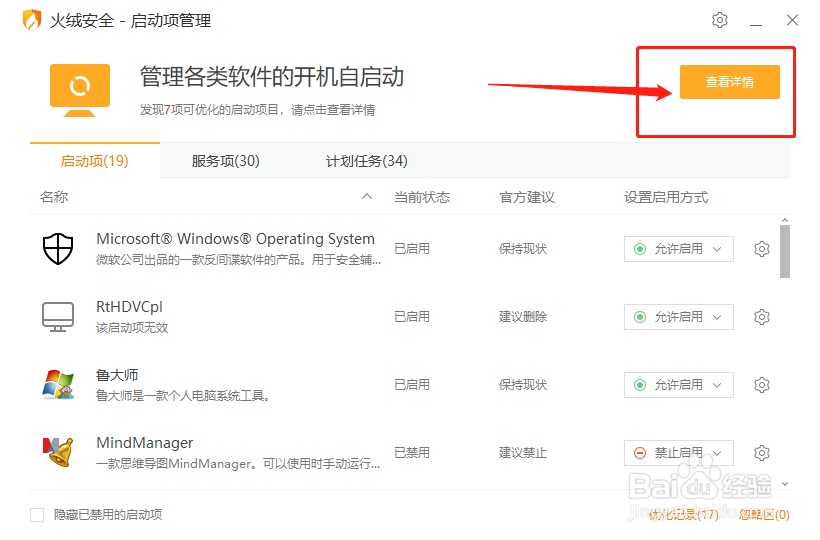Open the 优化记录(17) link
The height and width of the screenshot is (540, 820).
(684, 515)
